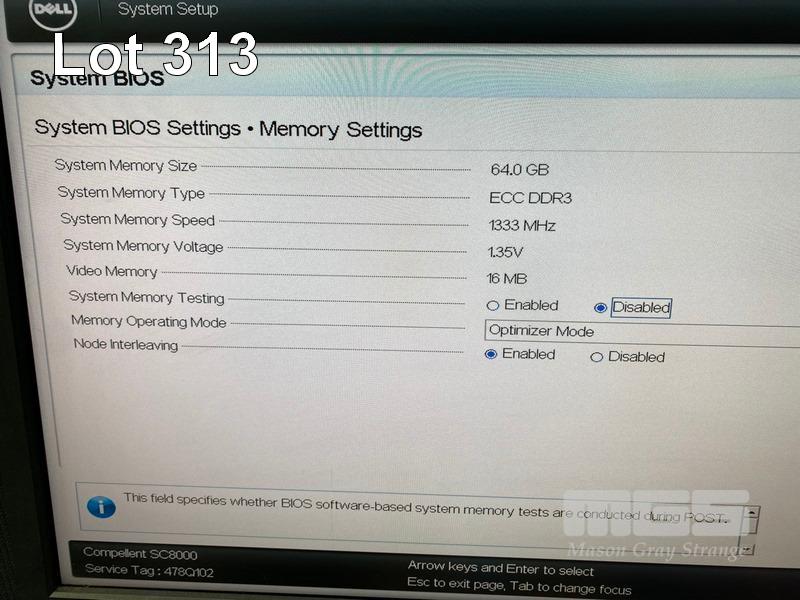Disable Node Interleaving radio button
This screenshot has width=800, height=600.
596,357
